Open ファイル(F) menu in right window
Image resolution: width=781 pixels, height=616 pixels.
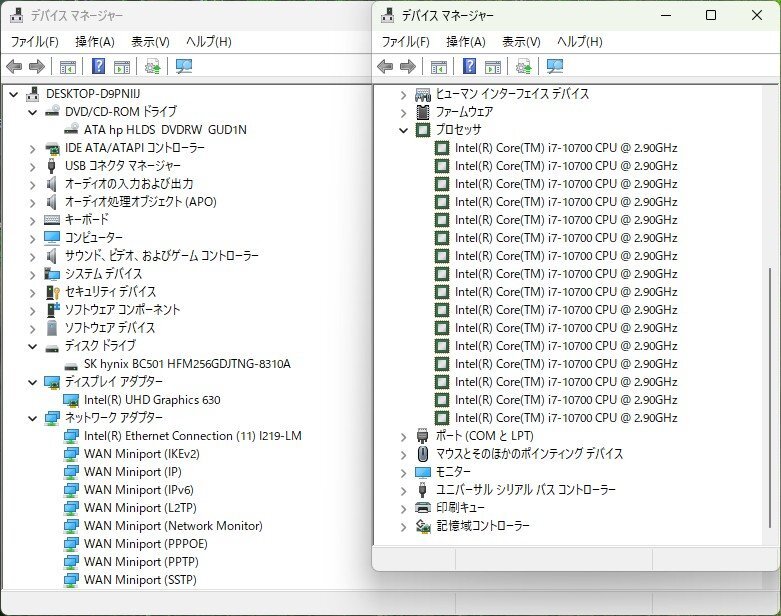click(405, 41)
